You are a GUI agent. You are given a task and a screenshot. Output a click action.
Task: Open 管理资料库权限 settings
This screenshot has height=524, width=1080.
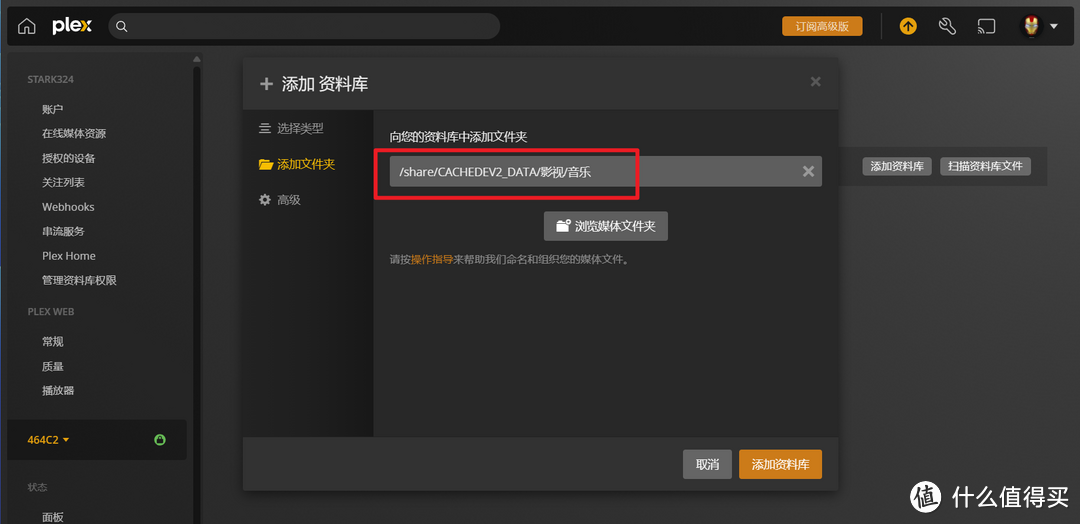point(79,280)
